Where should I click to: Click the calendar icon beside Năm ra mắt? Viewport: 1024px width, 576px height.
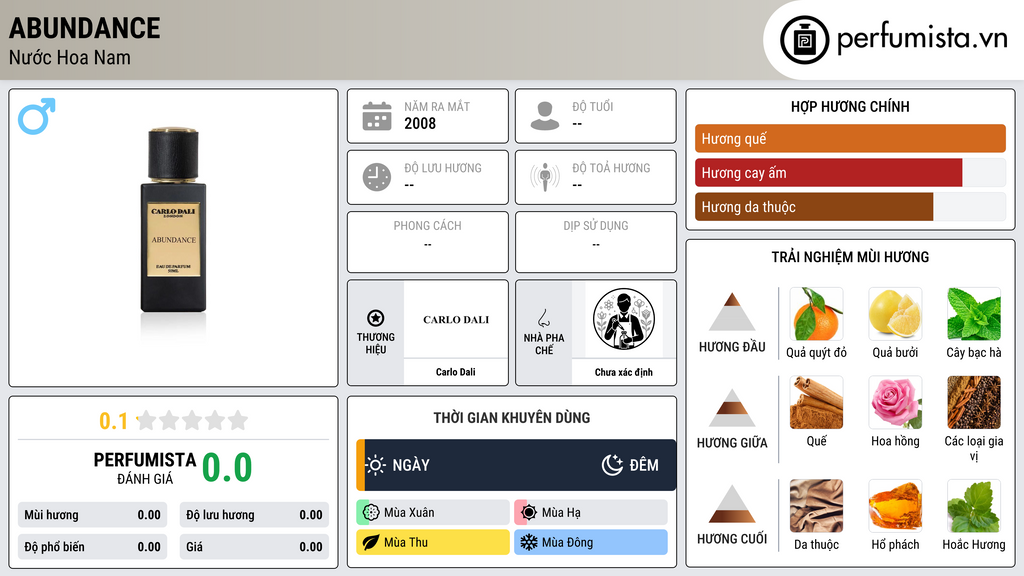[x=377, y=116]
